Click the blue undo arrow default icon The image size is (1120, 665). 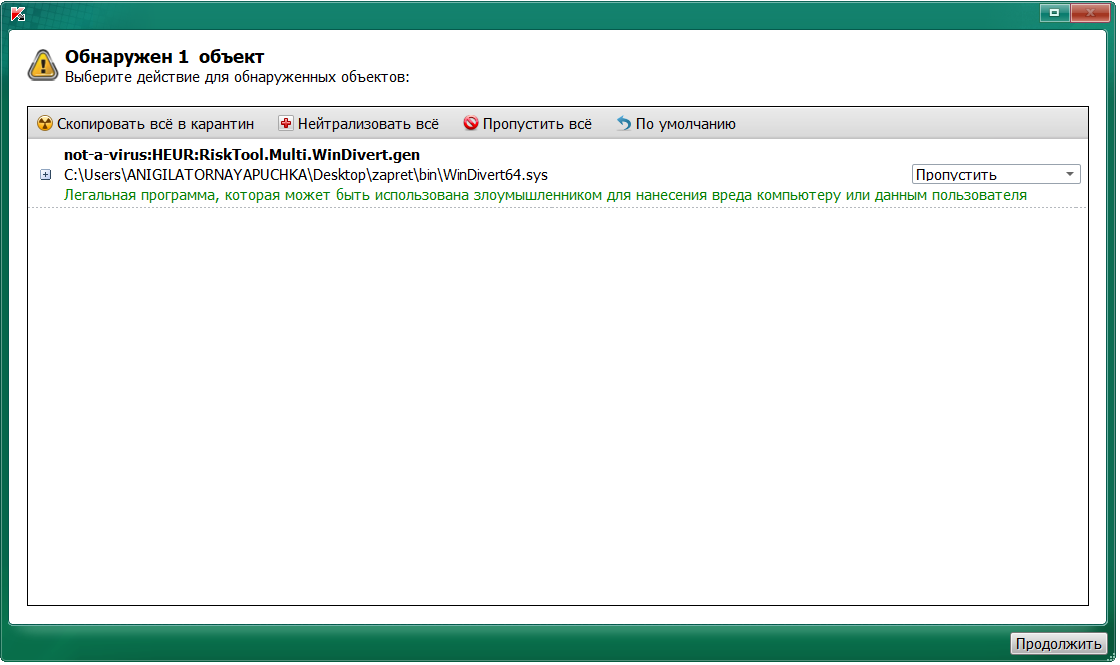click(624, 123)
